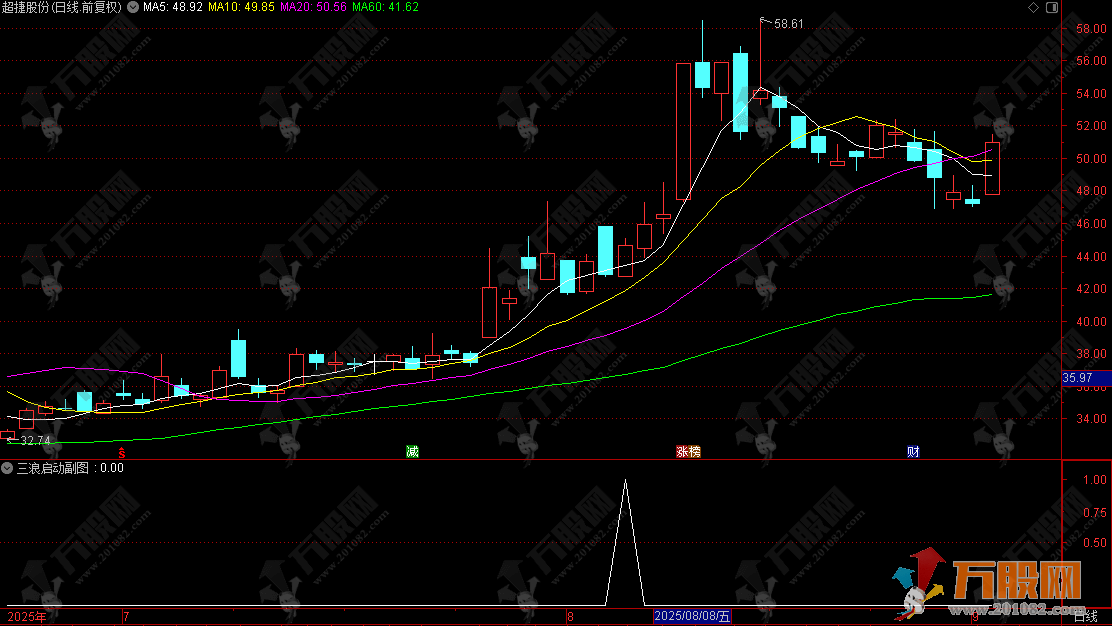Click the diamond icon at top right
Screen dimensions: 1112x626
tap(1033, 7)
